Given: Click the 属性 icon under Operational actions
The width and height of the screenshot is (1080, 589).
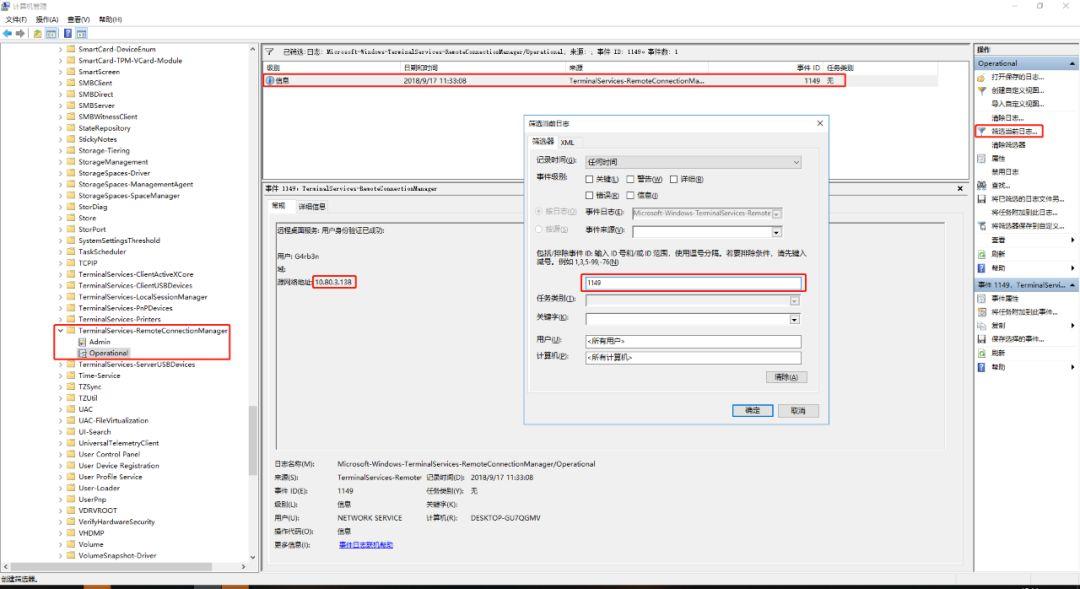Looking at the screenshot, I should click(982, 158).
